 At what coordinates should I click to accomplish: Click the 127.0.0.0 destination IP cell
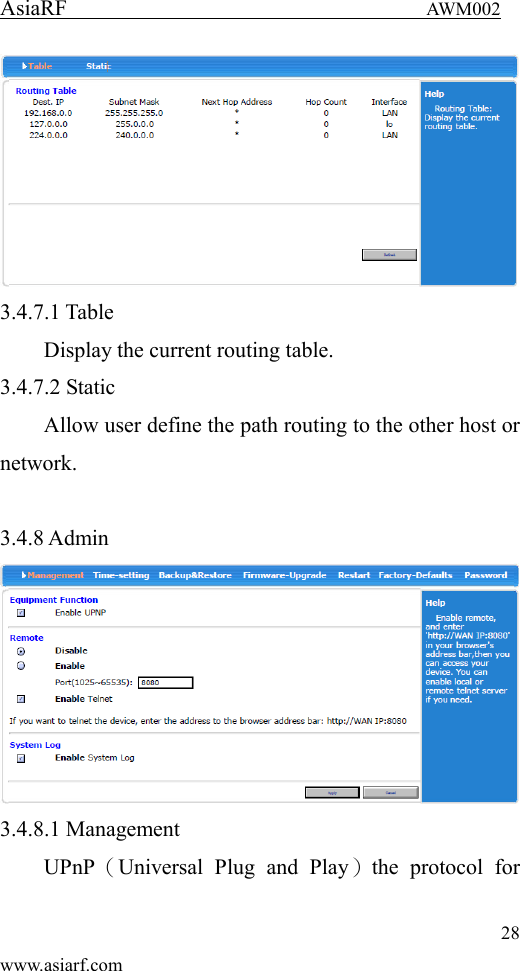48,124
